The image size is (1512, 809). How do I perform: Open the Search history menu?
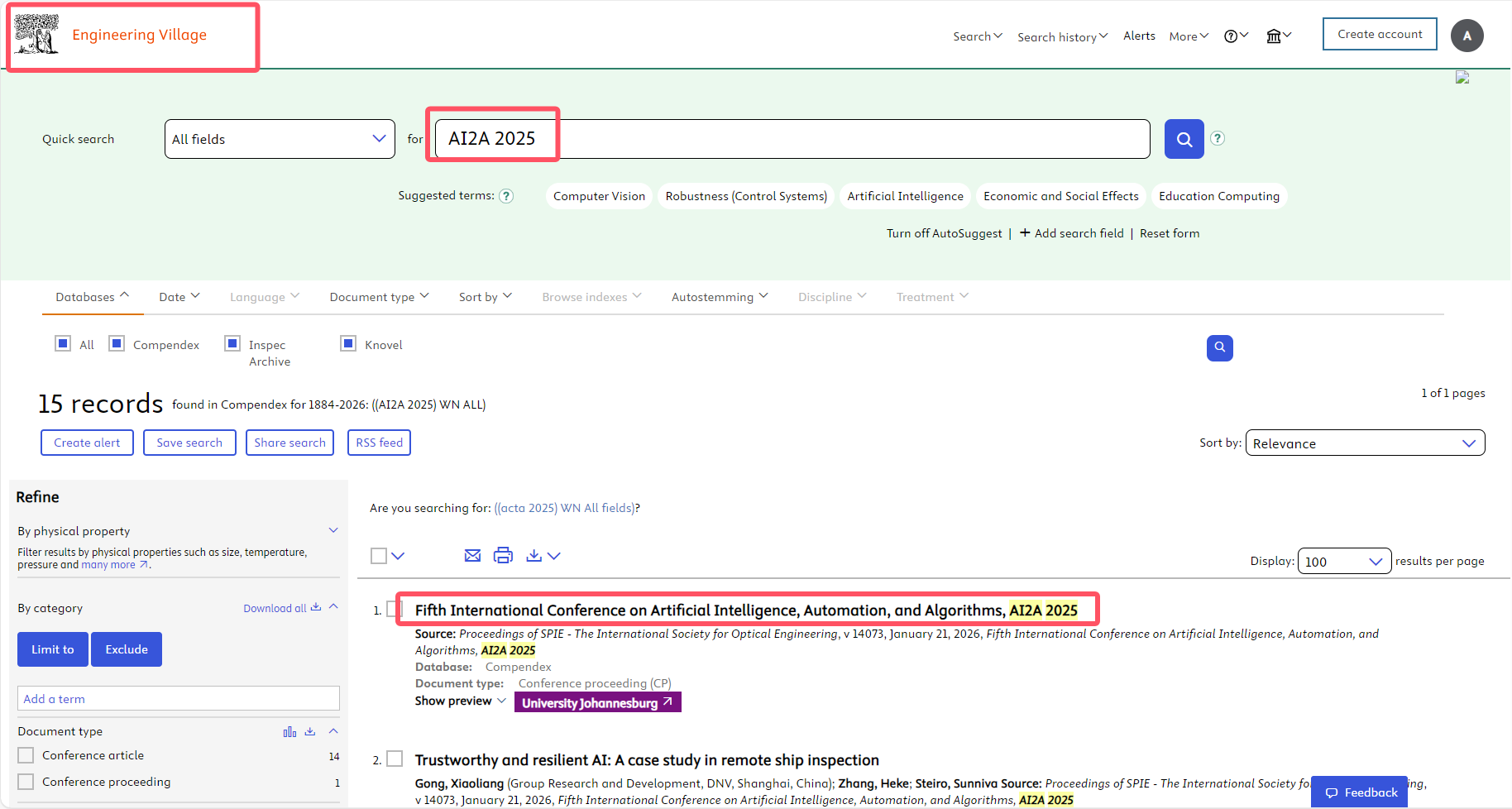pos(1062,36)
